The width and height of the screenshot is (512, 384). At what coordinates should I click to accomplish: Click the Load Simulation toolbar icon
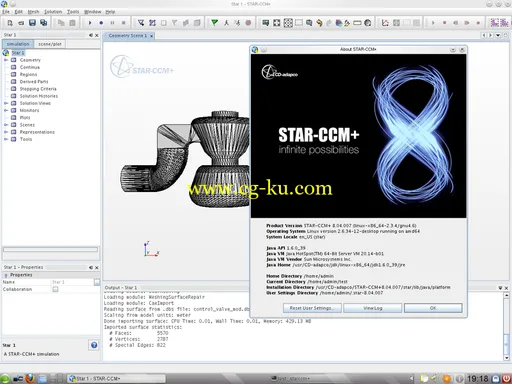[21, 23]
